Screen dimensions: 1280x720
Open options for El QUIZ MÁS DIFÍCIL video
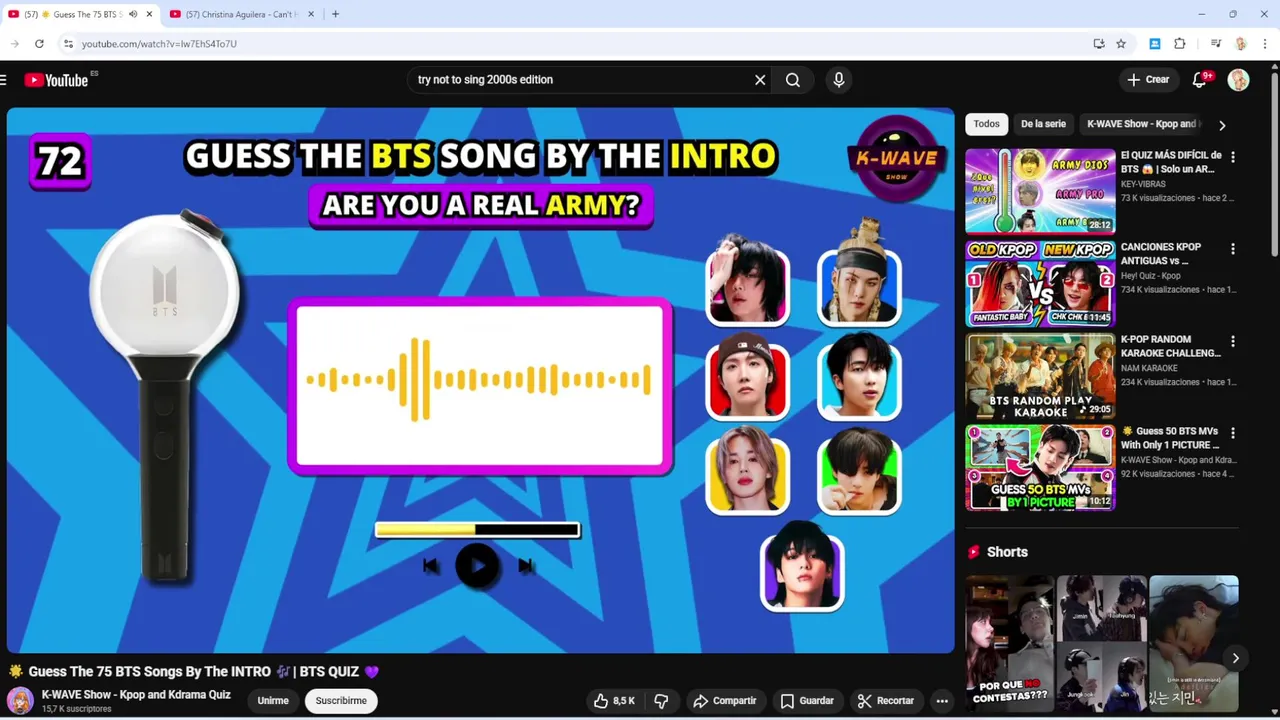[1232, 157]
